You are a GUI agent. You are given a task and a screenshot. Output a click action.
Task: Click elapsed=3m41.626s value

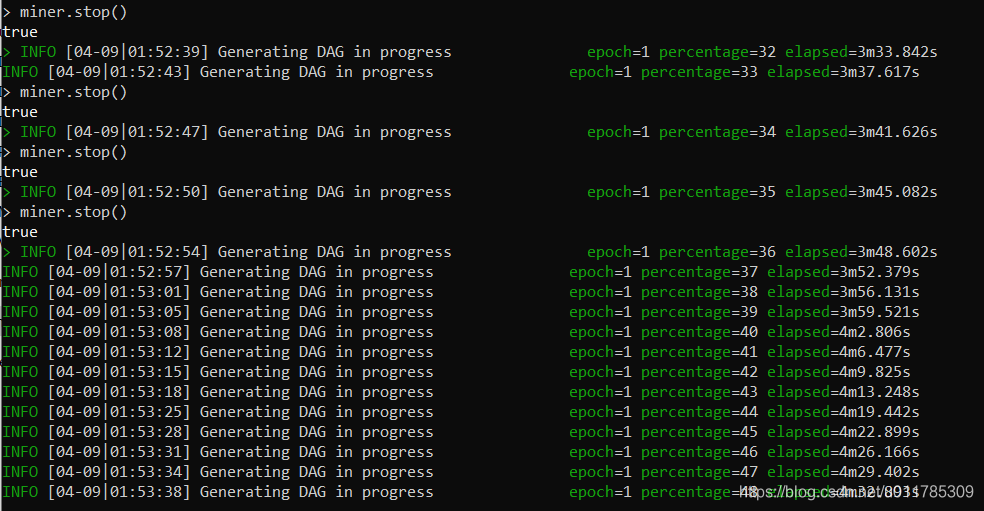[861, 132]
